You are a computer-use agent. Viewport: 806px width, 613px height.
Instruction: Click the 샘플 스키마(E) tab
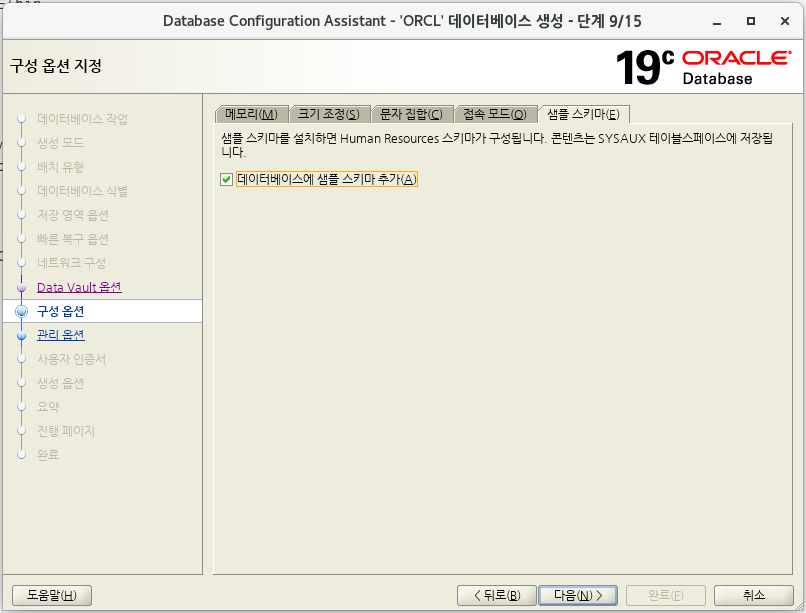pyautogui.click(x=583, y=114)
